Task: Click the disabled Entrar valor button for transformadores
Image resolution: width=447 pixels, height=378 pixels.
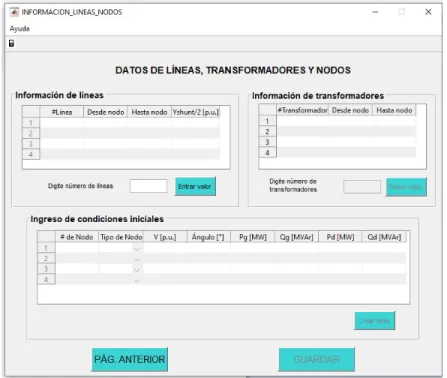Action: coord(406,187)
